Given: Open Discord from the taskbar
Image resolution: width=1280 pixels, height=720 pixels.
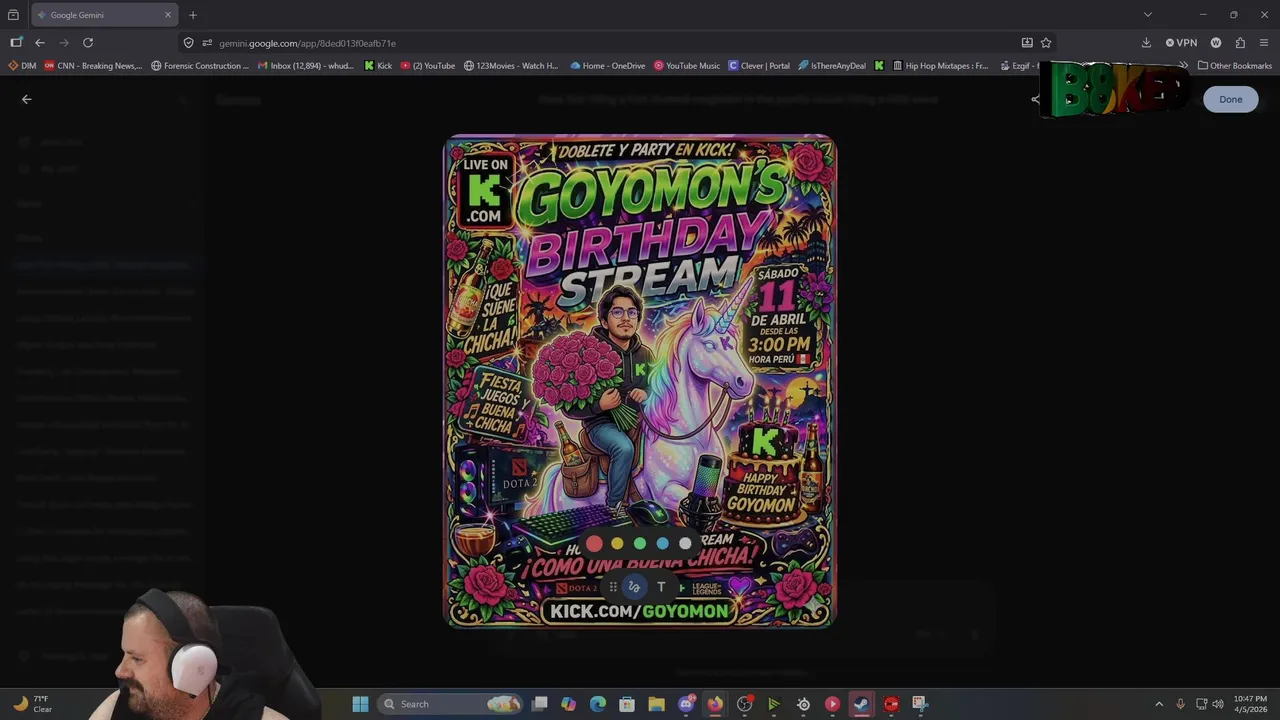Looking at the screenshot, I should tap(686, 704).
